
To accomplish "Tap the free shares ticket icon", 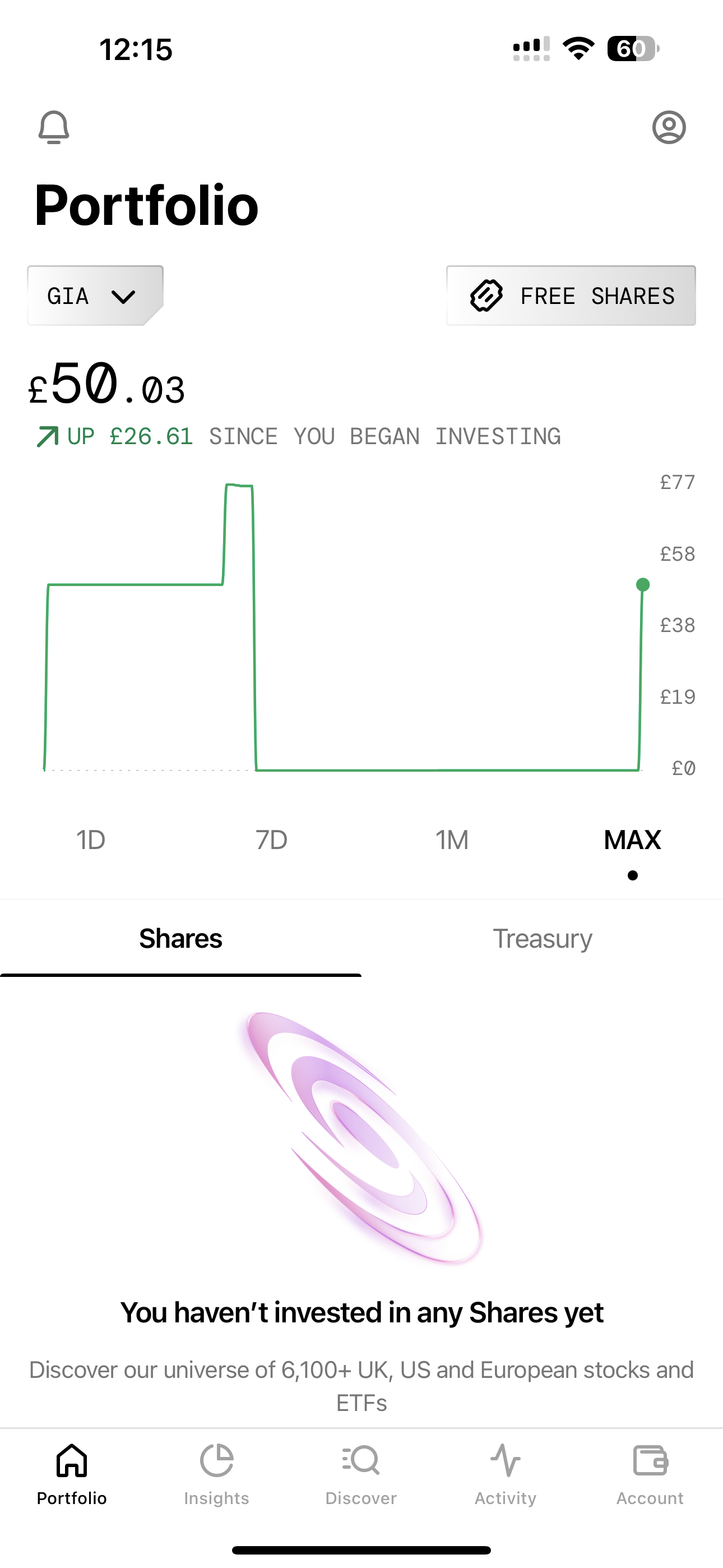I will [486, 296].
